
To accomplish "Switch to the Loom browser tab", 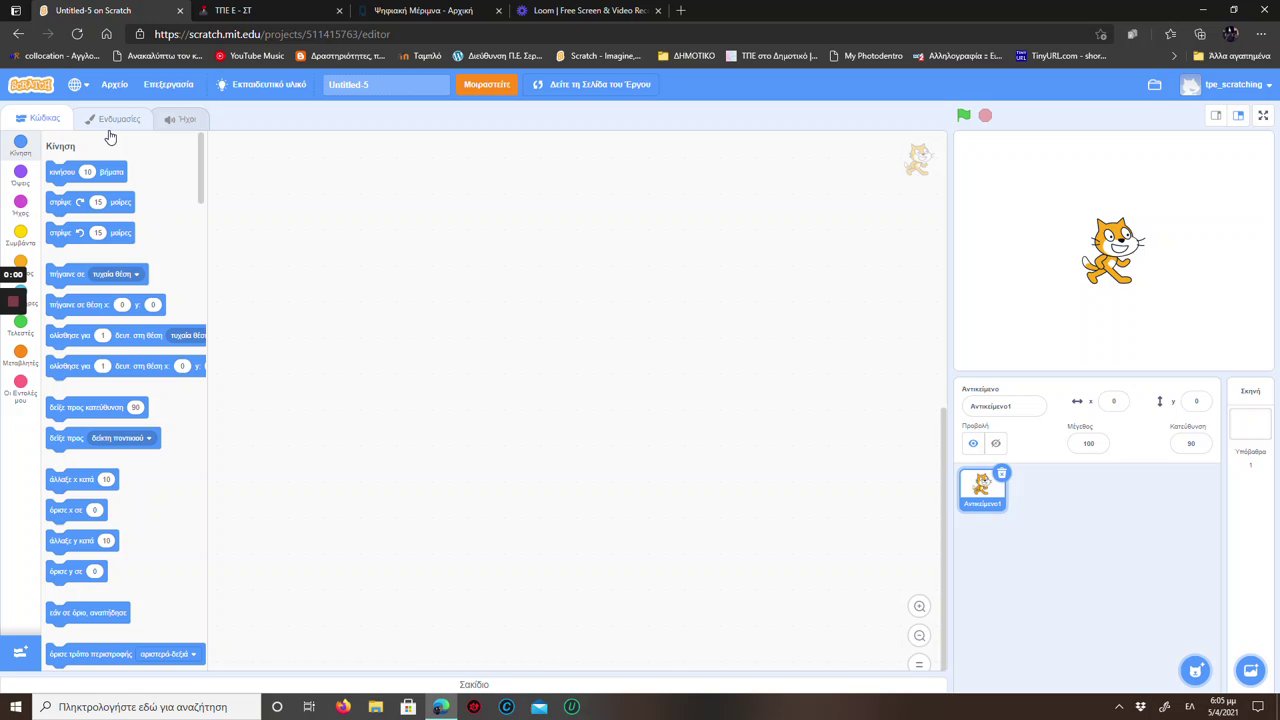I will point(588,10).
